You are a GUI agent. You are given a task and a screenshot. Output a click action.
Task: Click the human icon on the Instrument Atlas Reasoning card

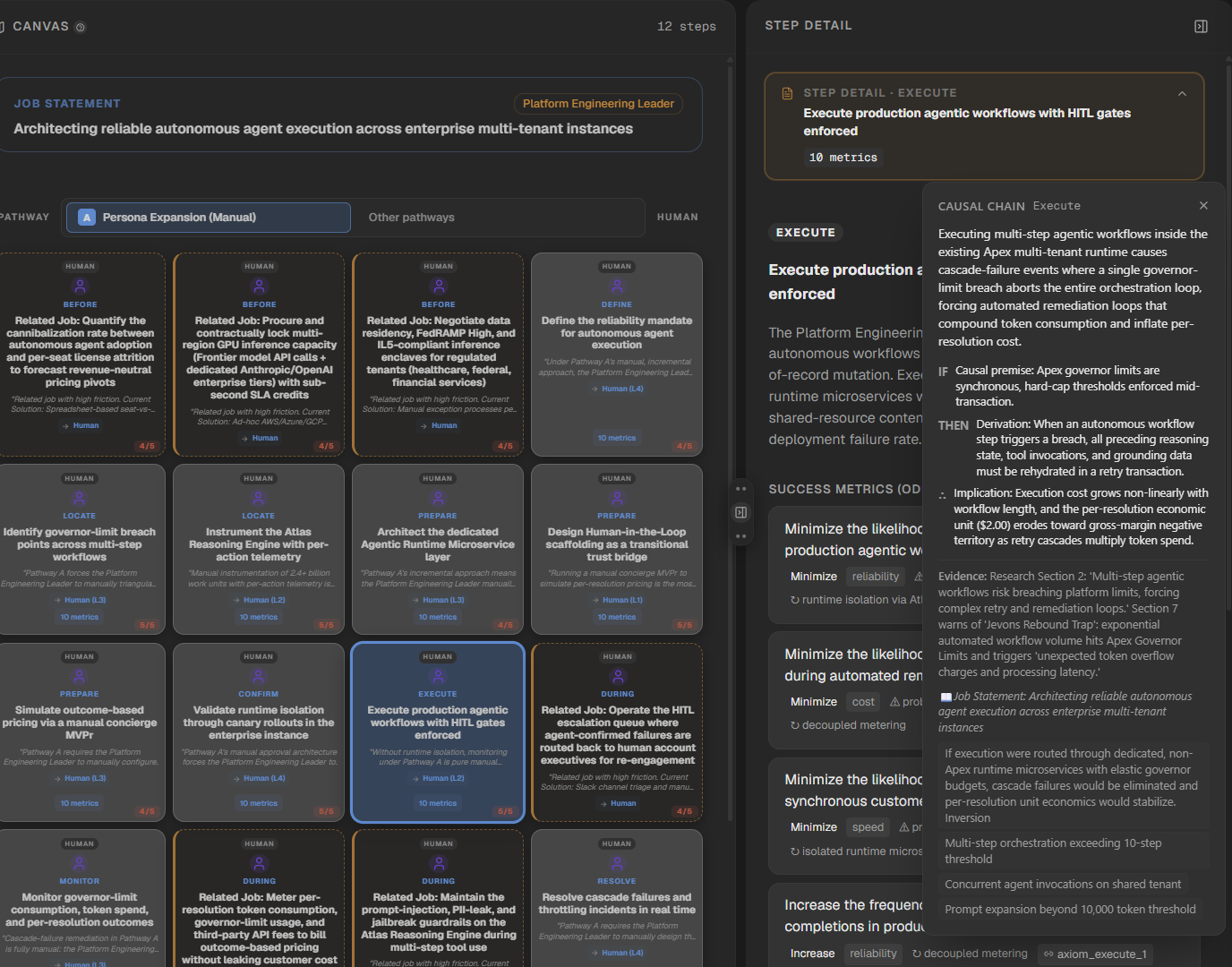tap(258, 499)
